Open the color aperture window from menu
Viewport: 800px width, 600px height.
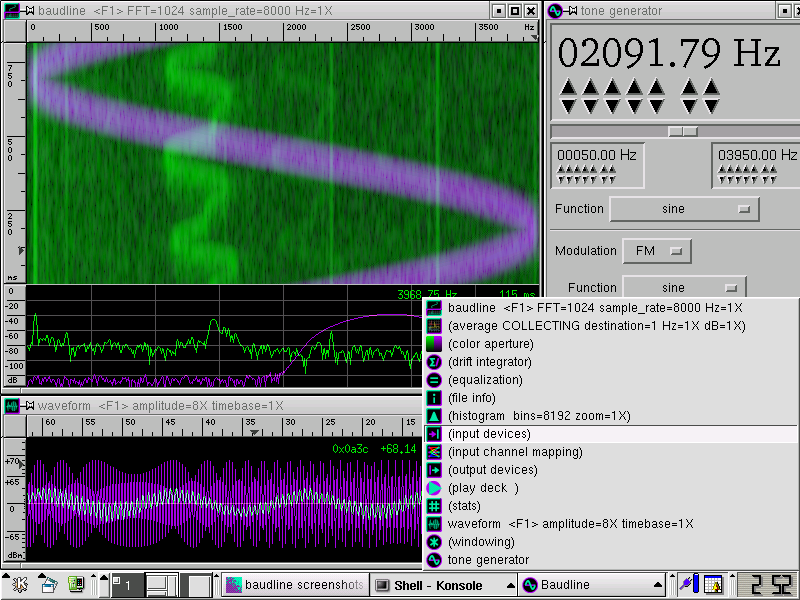coord(490,344)
